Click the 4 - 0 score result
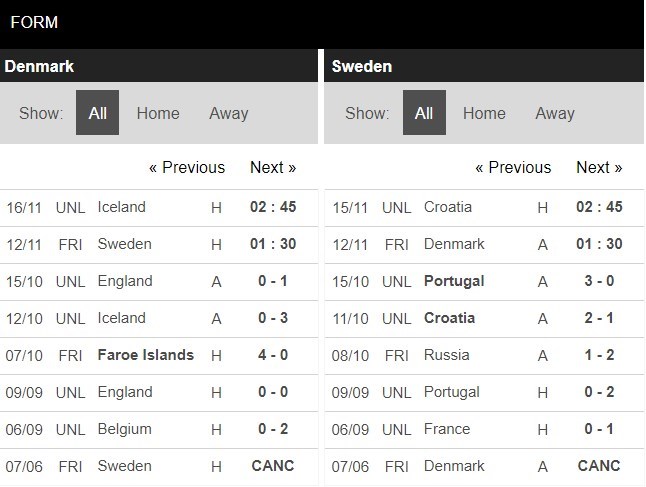The width and height of the screenshot is (646, 487). click(x=273, y=355)
